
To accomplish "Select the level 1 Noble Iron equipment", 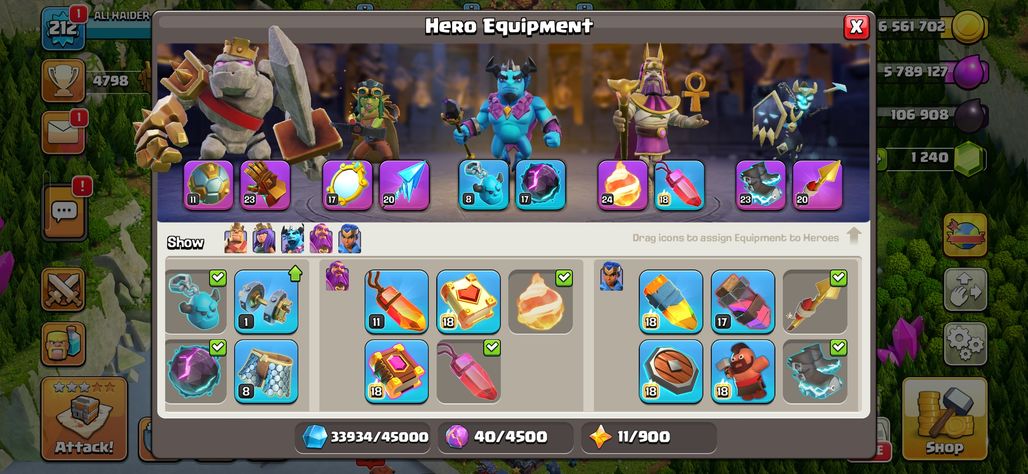I will point(266,301).
